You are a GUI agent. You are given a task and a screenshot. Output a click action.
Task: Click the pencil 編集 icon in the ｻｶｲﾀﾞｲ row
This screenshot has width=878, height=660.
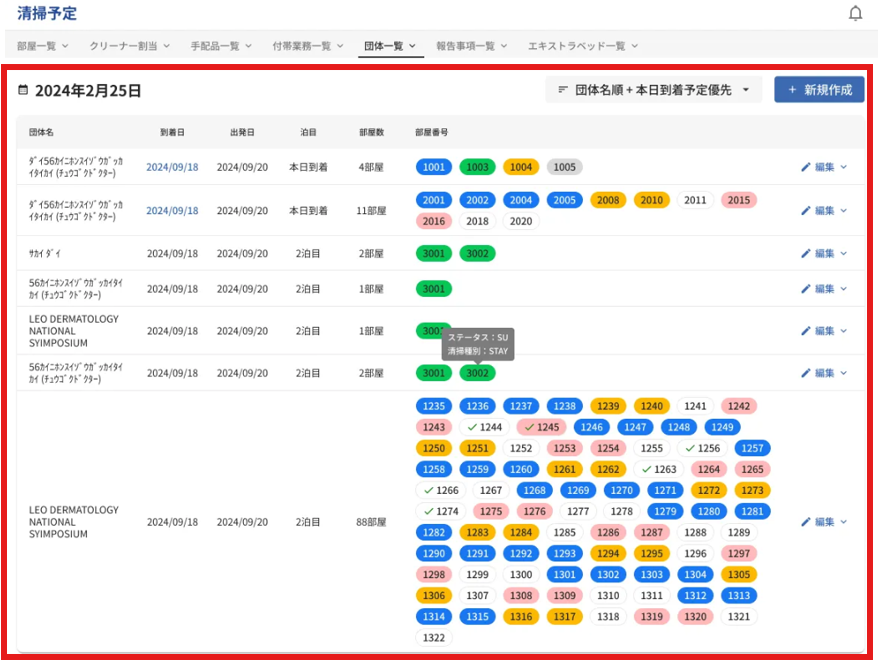806,253
